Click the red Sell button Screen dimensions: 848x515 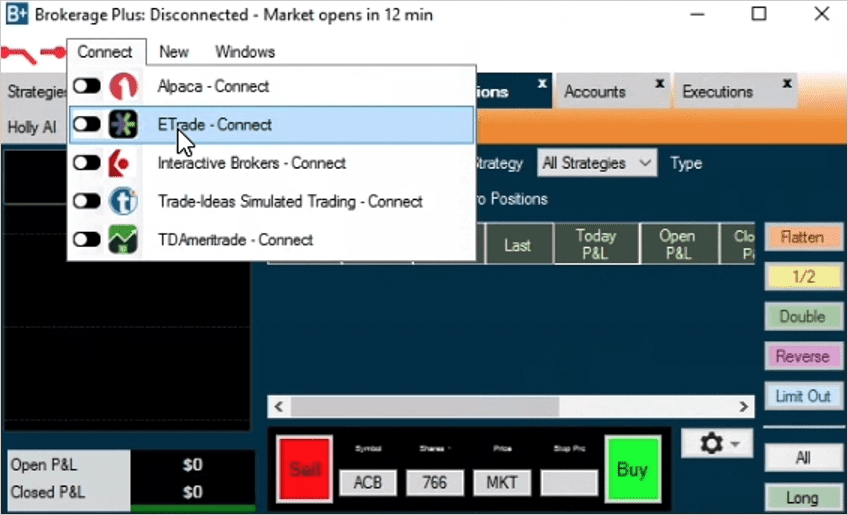(304, 469)
